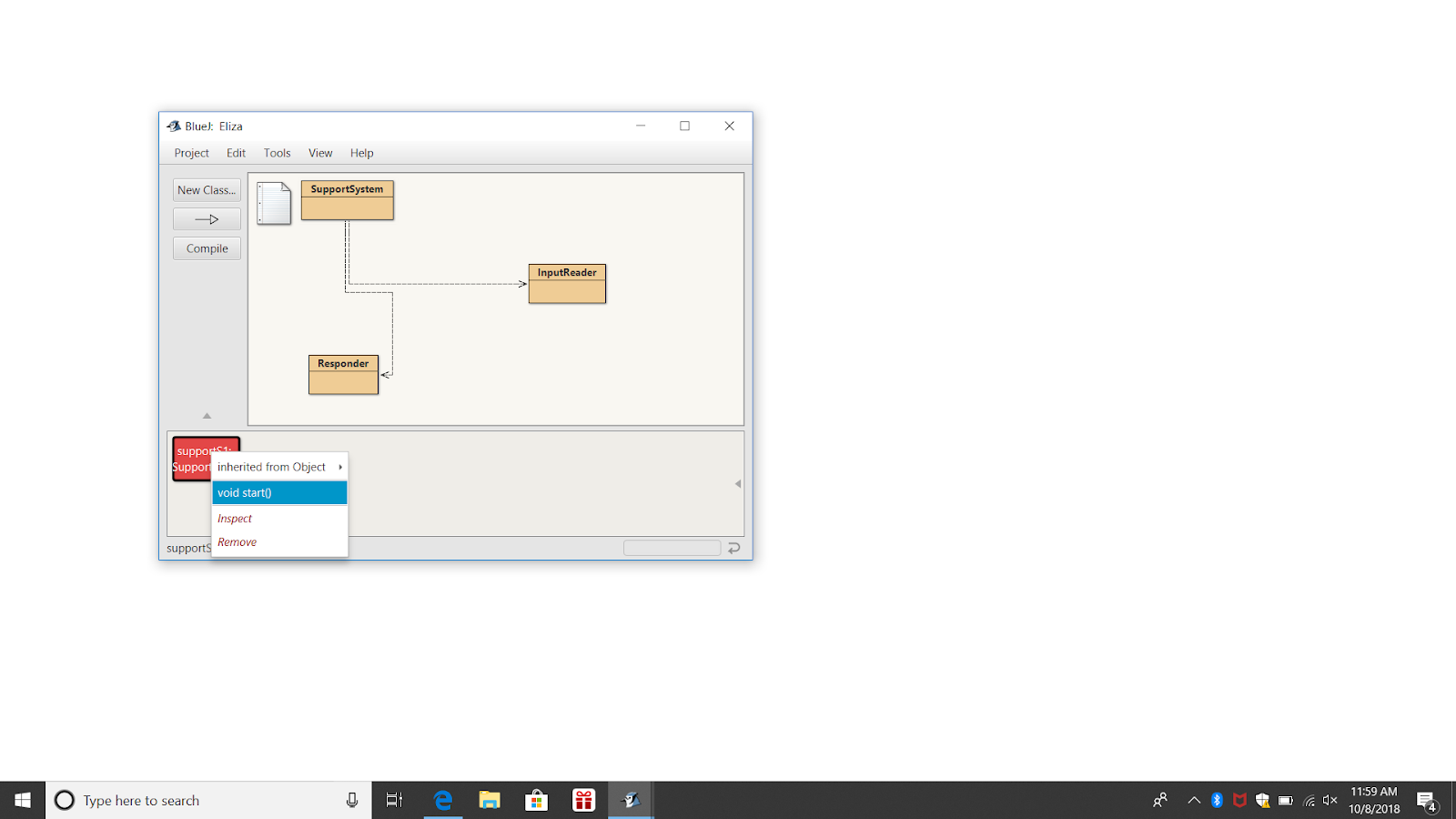This screenshot has height=819, width=1456.
Task: Click the taskbar search box
Action: [208, 800]
